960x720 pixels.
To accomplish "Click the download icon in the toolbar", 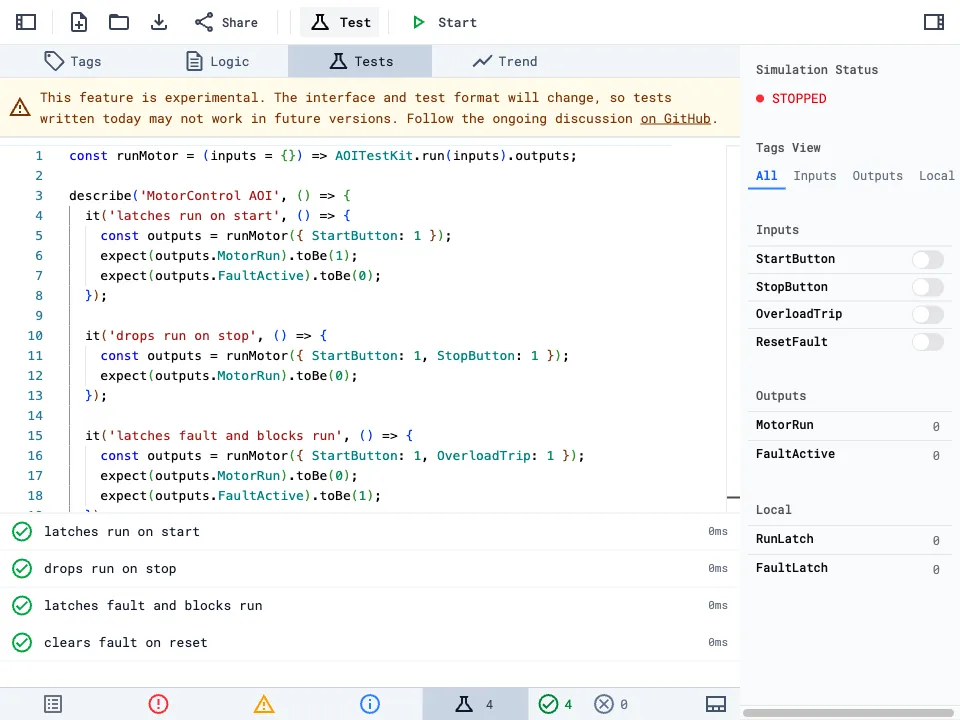I will (159, 22).
